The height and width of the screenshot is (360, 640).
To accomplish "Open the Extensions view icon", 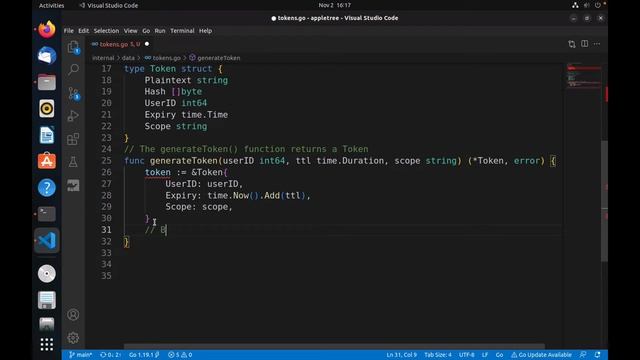I will click(73, 139).
